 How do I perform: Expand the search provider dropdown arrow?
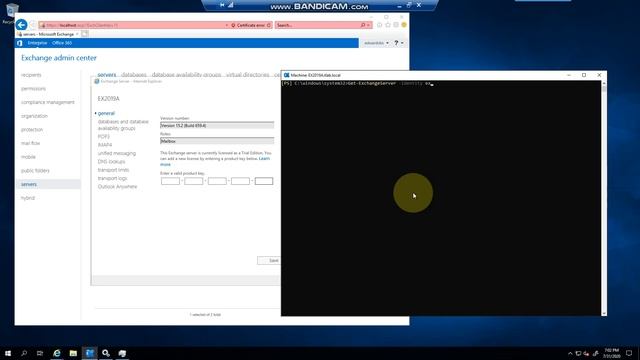coord(368,25)
